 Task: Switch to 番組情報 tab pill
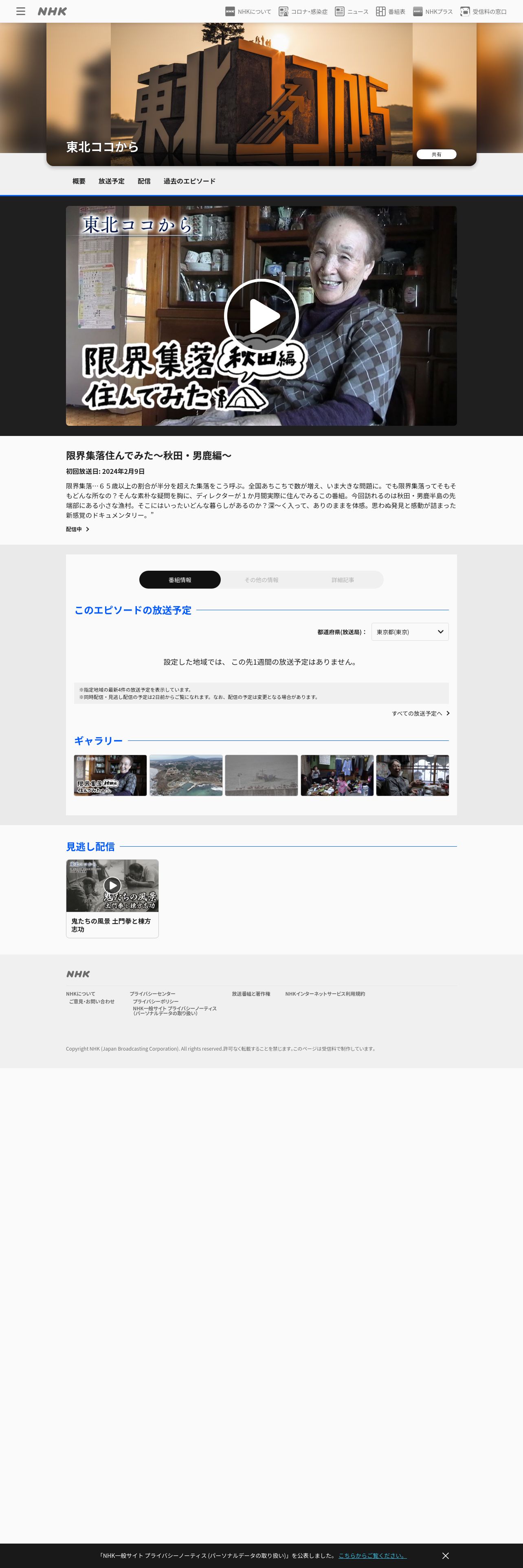click(180, 580)
